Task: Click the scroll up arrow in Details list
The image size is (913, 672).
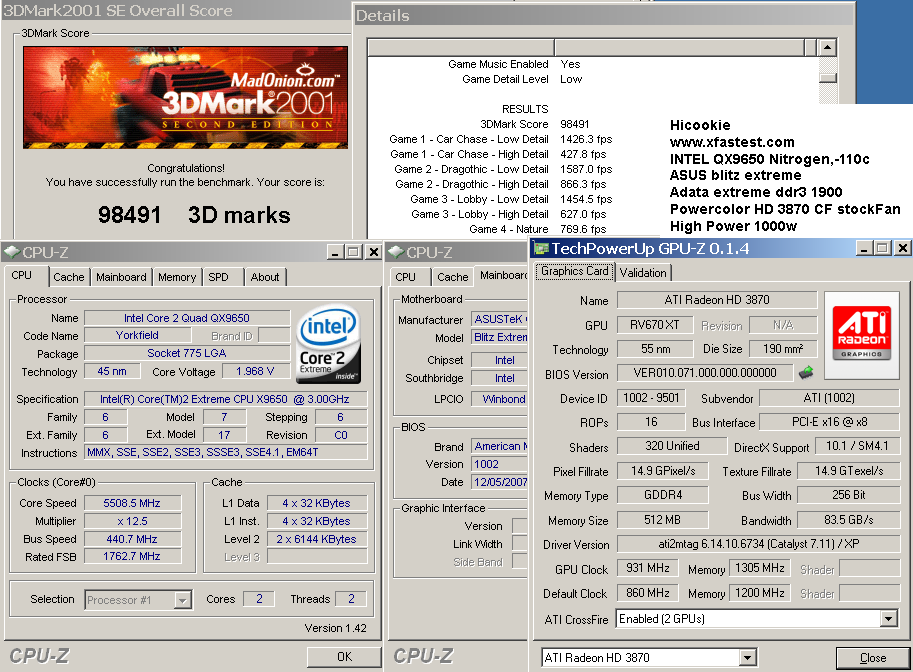Action: [x=827, y=47]
